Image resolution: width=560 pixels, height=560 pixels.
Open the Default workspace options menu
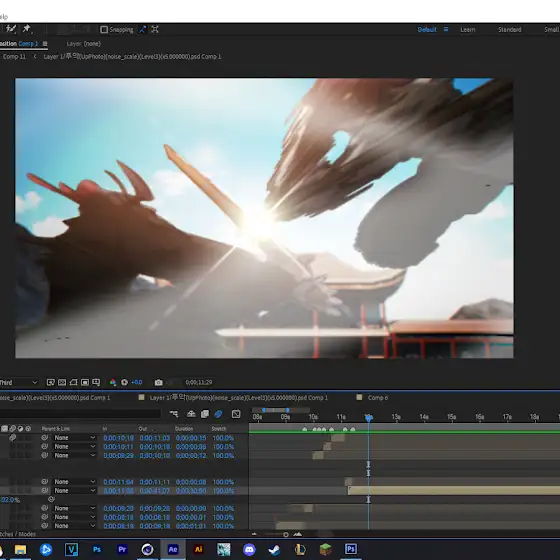click(446, 30)
